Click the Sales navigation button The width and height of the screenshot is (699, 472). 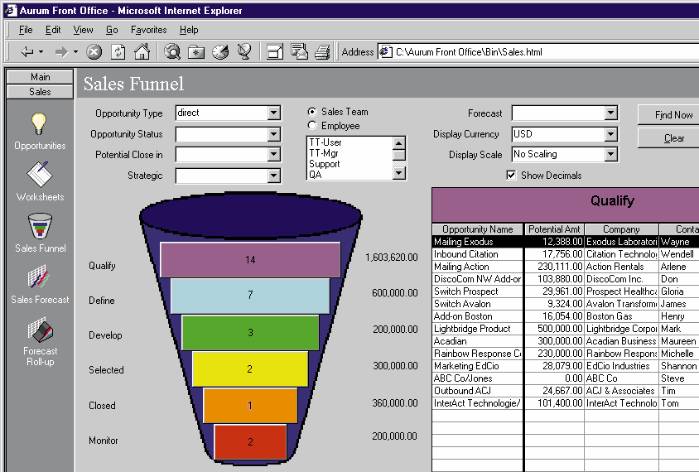(40, 91)
